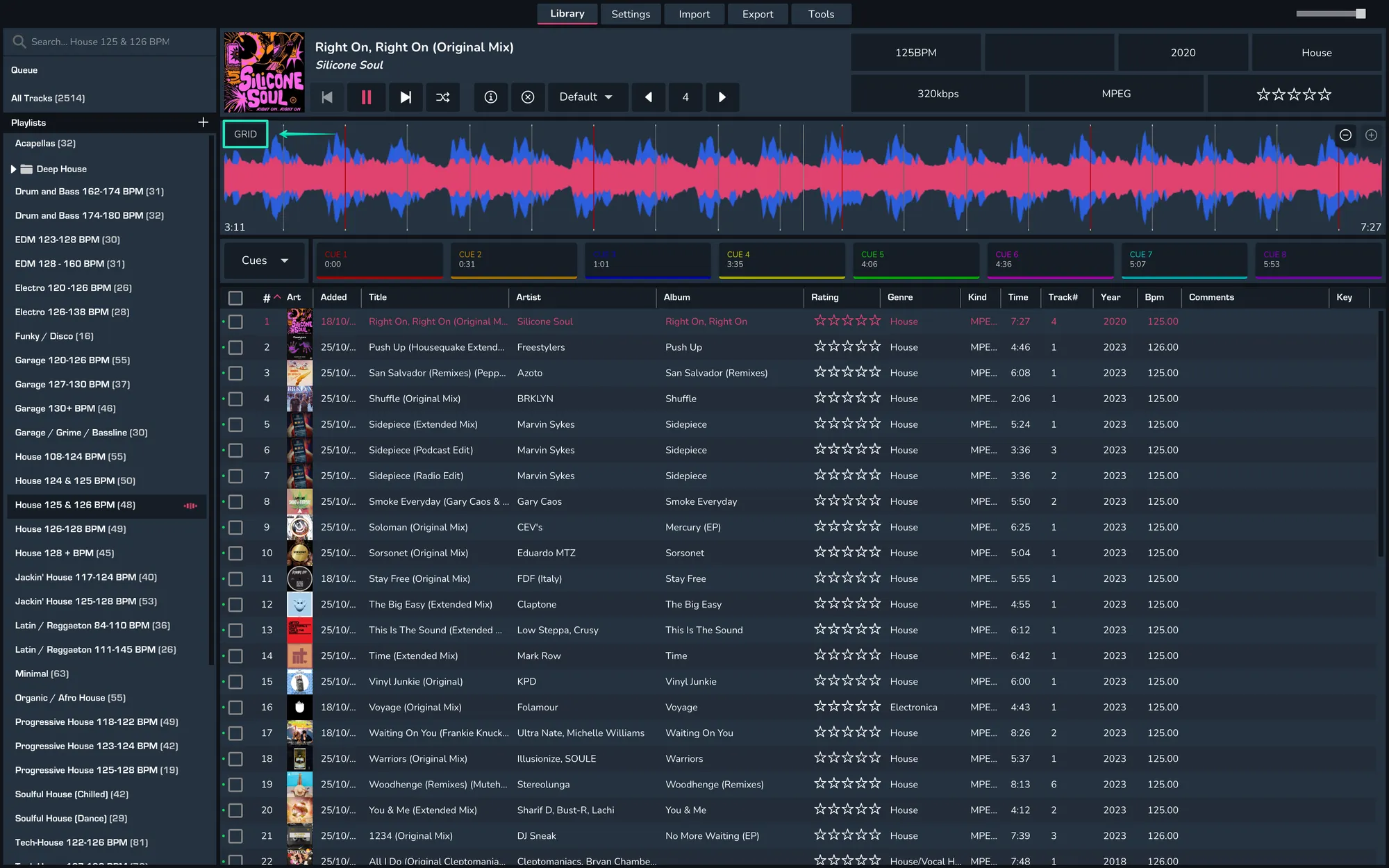
Task: Click the circled X clear icon
Action: point(528,97)
